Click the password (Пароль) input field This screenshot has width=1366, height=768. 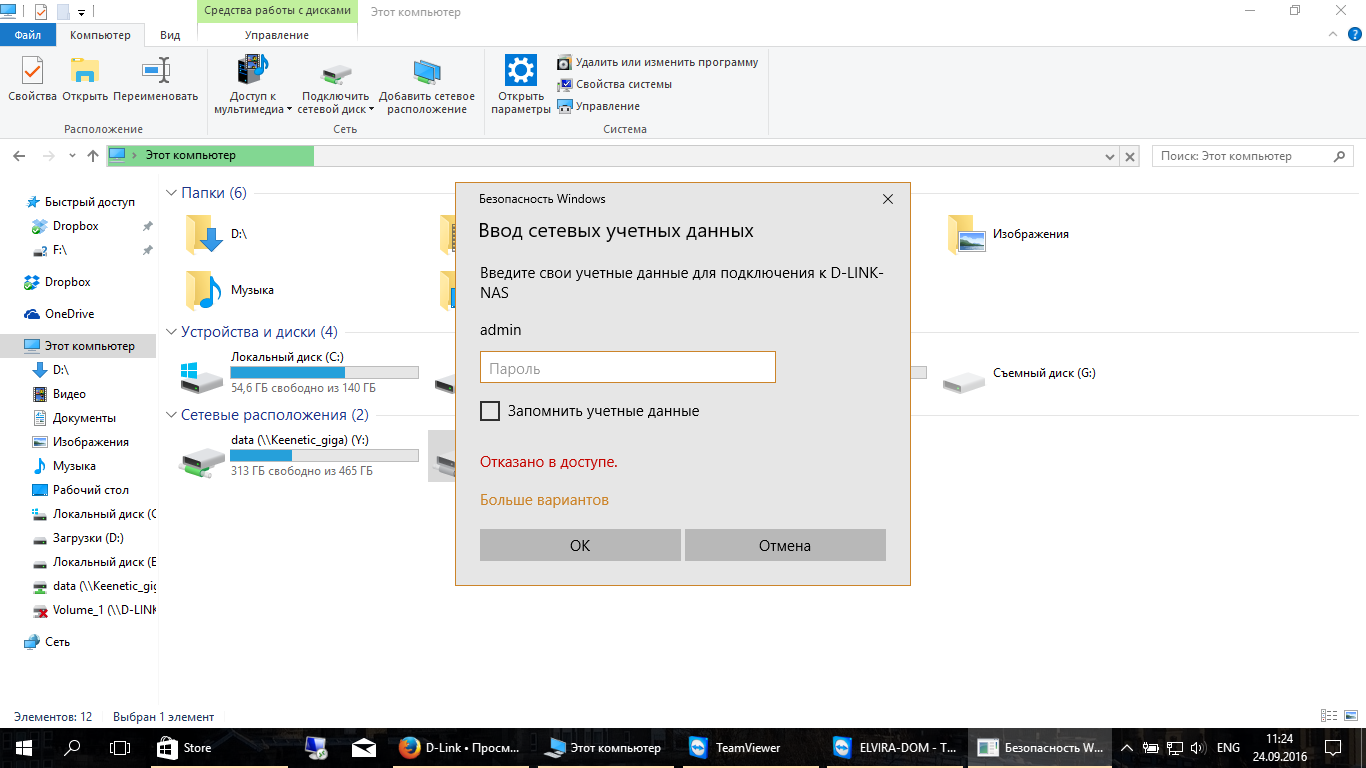point(627,368)
